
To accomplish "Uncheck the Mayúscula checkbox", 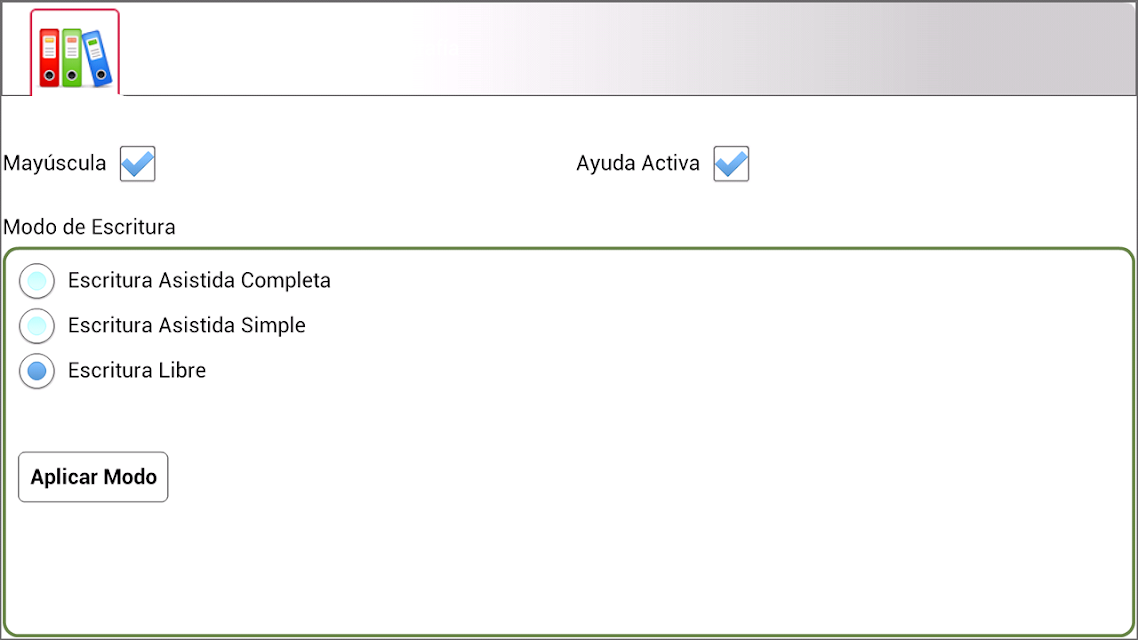I will [138, 163].
